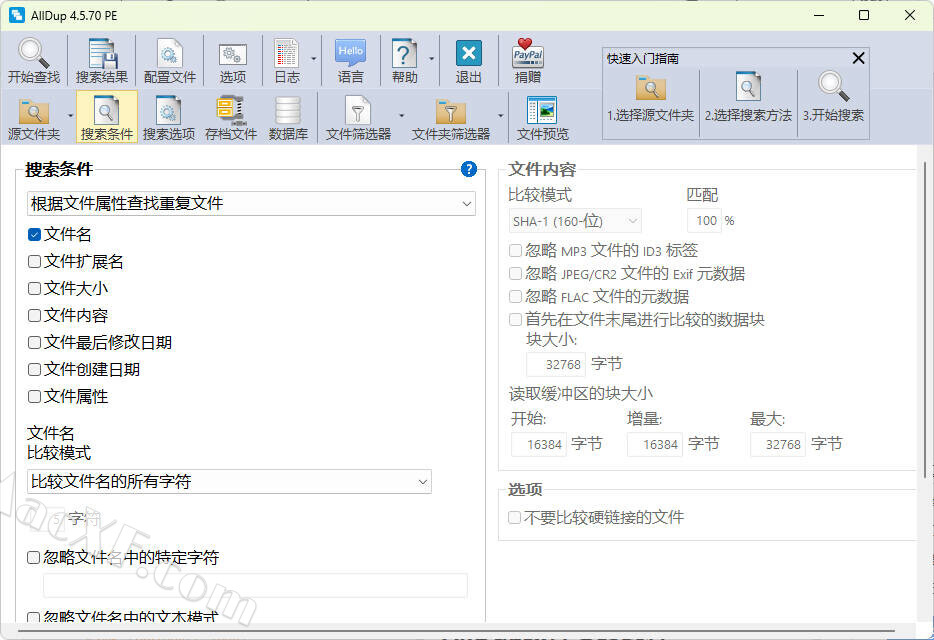Open the 数据库 panel
The height and width of the screenshot is (640, 934).
(x=288, y=119)
